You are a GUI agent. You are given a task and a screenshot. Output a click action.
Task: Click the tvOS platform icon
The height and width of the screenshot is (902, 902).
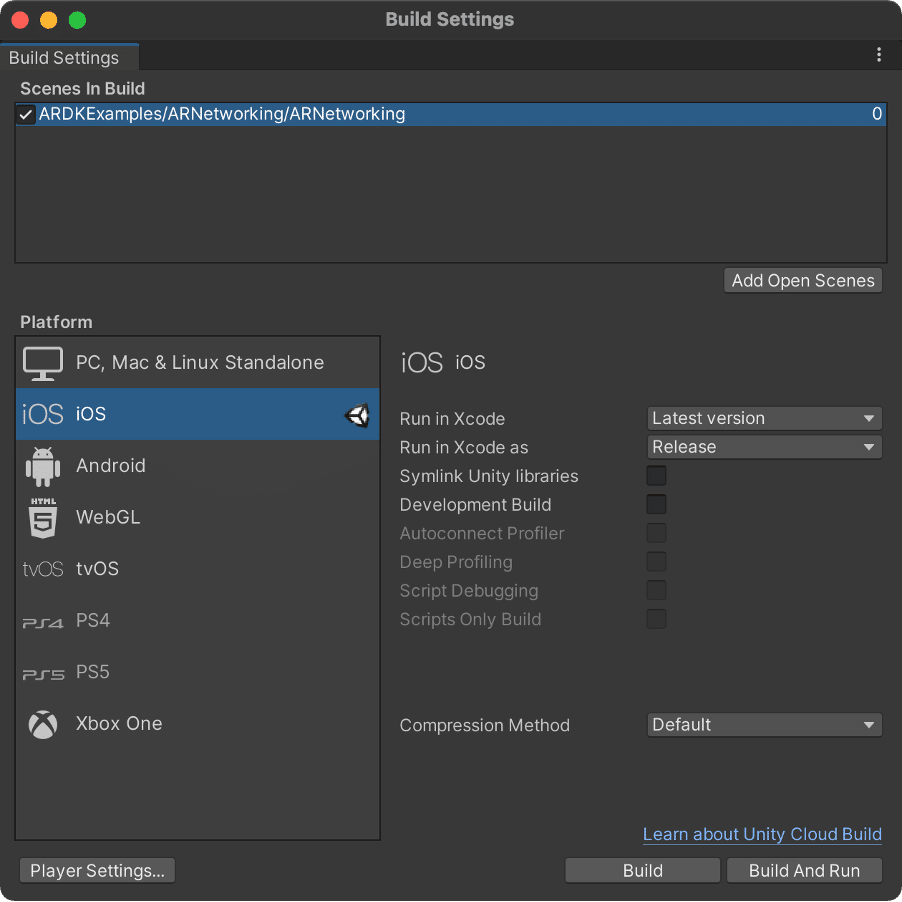coord(43,569)
